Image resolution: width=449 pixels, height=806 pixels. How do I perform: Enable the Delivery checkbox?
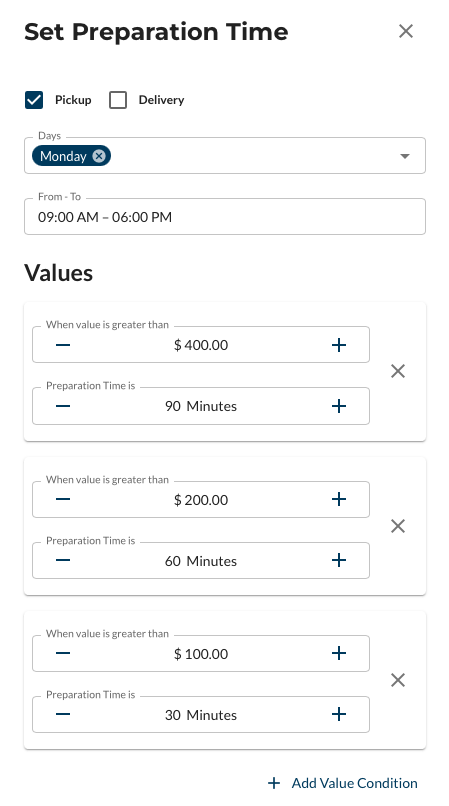tap(118, 100)
